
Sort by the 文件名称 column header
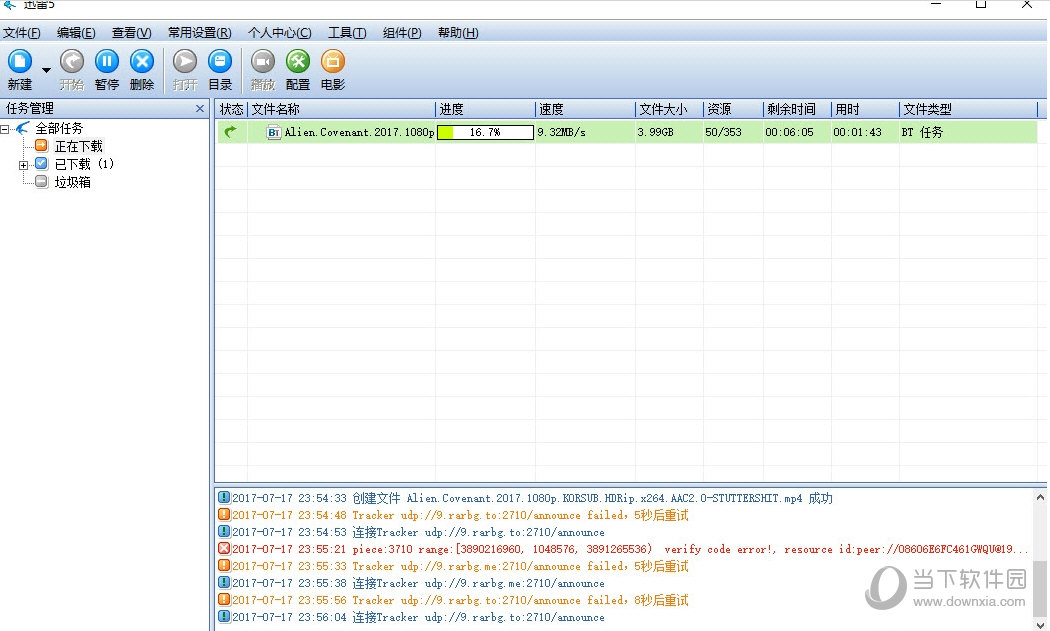click(342, 109)
